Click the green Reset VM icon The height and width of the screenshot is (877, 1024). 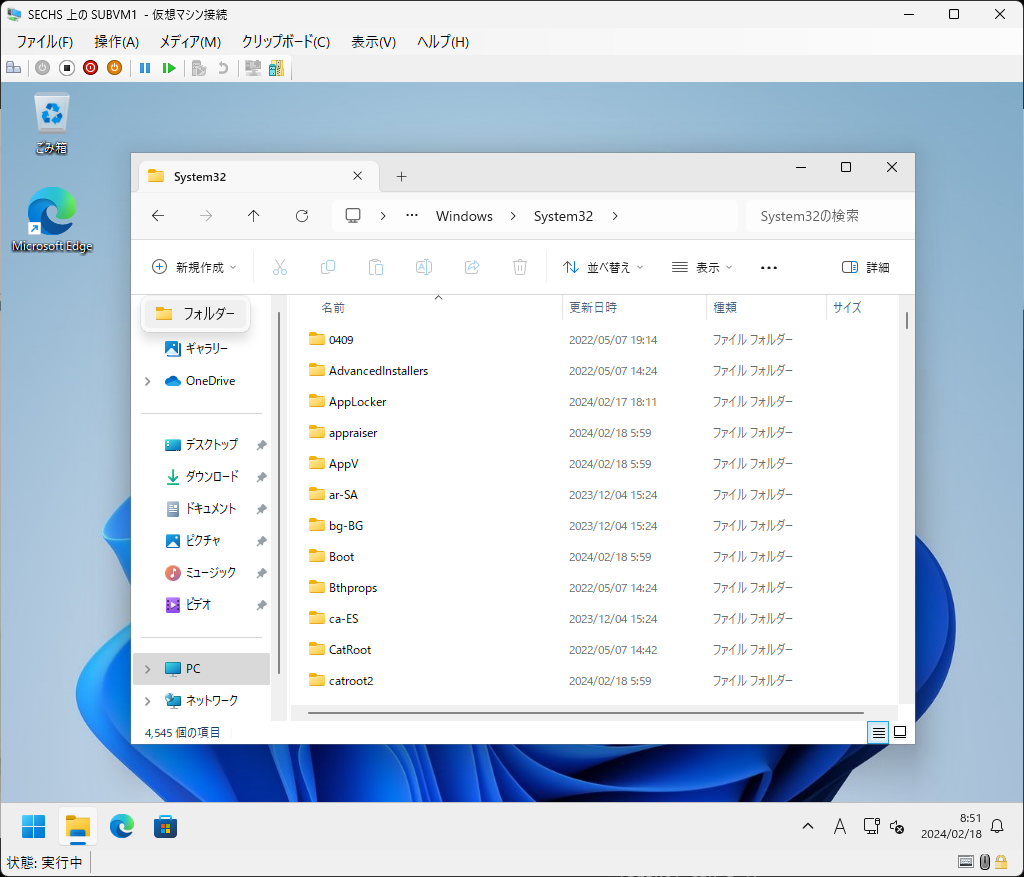click(x=169, y=68)
